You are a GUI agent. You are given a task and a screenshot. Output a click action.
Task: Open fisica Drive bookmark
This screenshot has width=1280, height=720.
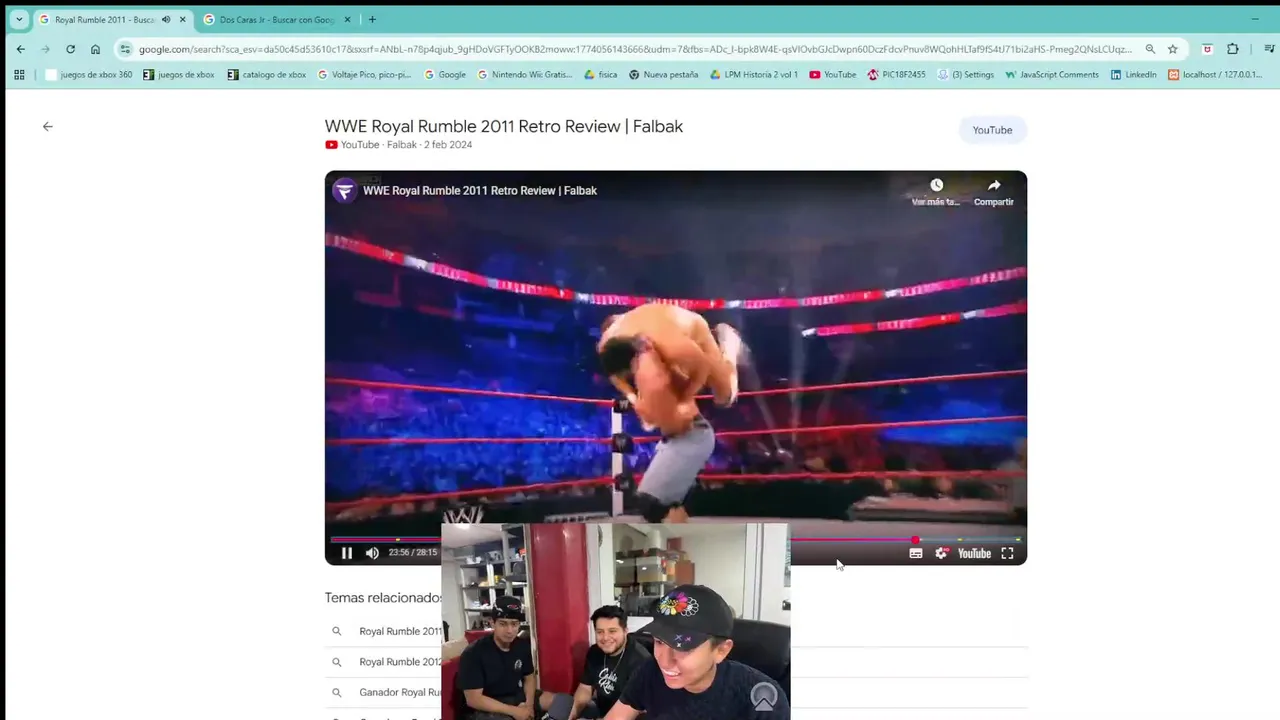coord(601,74)
